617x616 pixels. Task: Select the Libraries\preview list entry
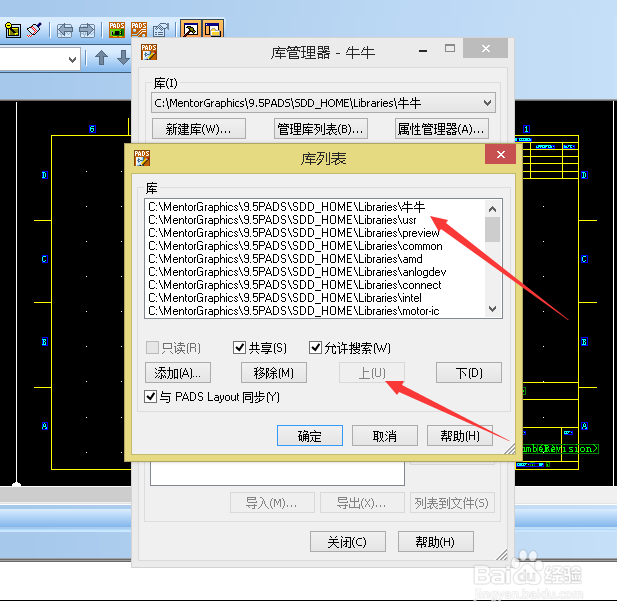click(315, 233)
